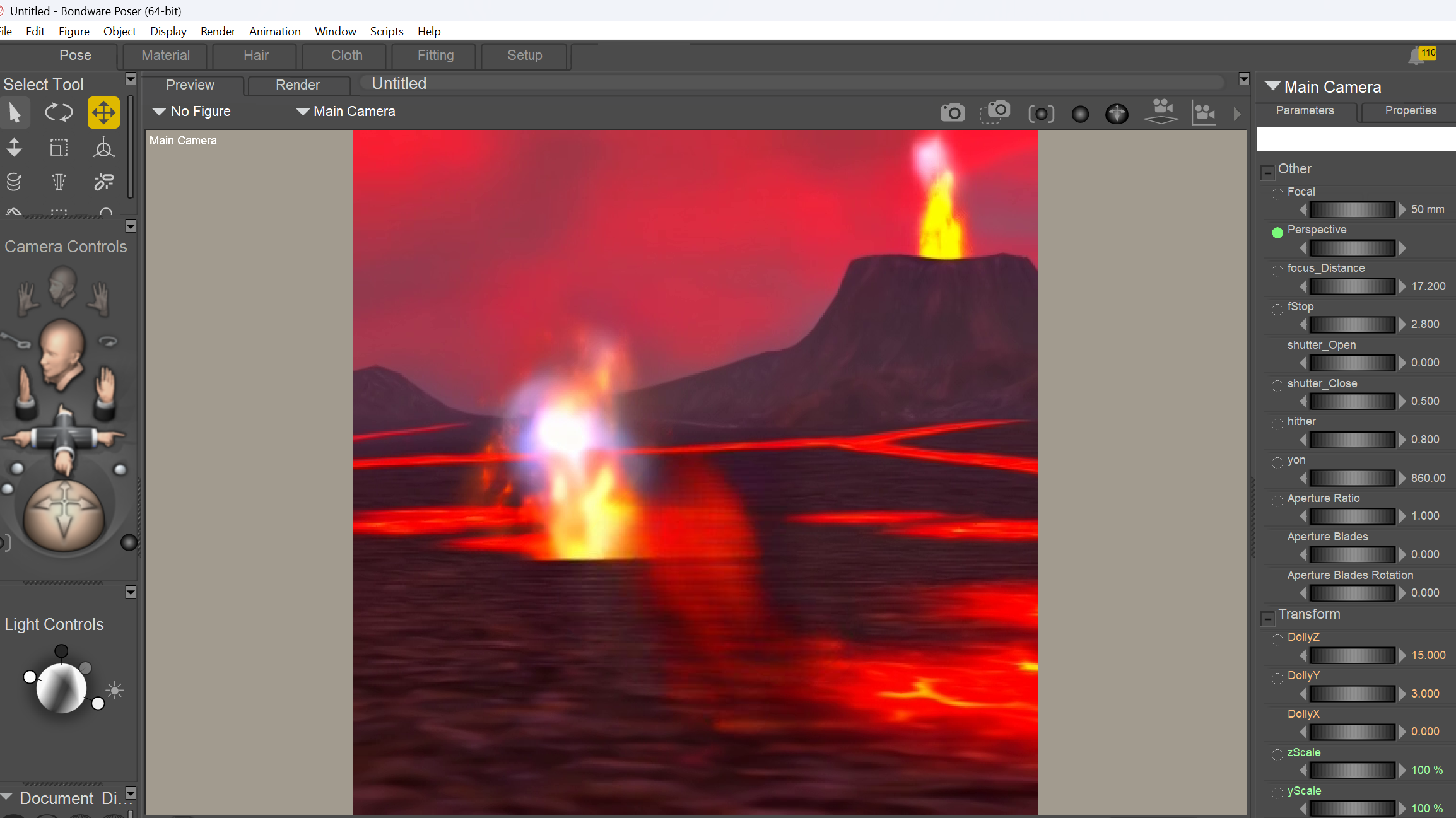Choose the Chain Break tool

tap(103, 182)
